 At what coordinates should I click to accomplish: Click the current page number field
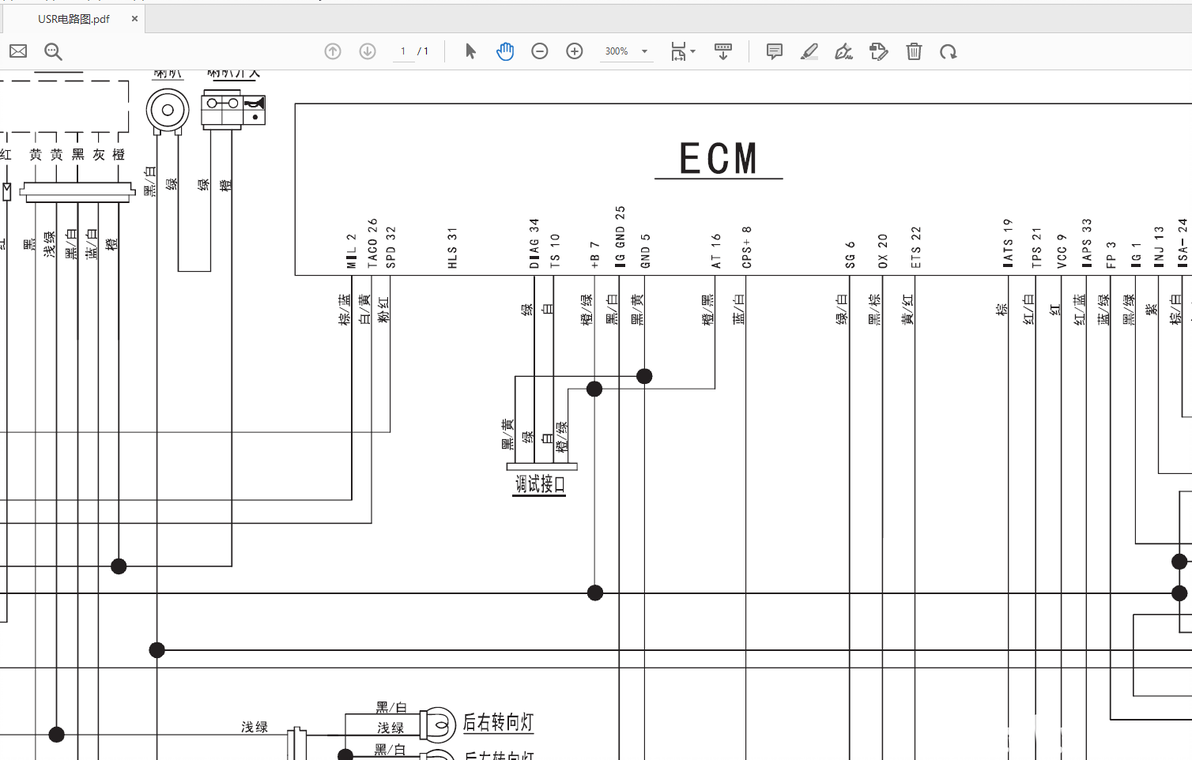click(x=403, y=52)
